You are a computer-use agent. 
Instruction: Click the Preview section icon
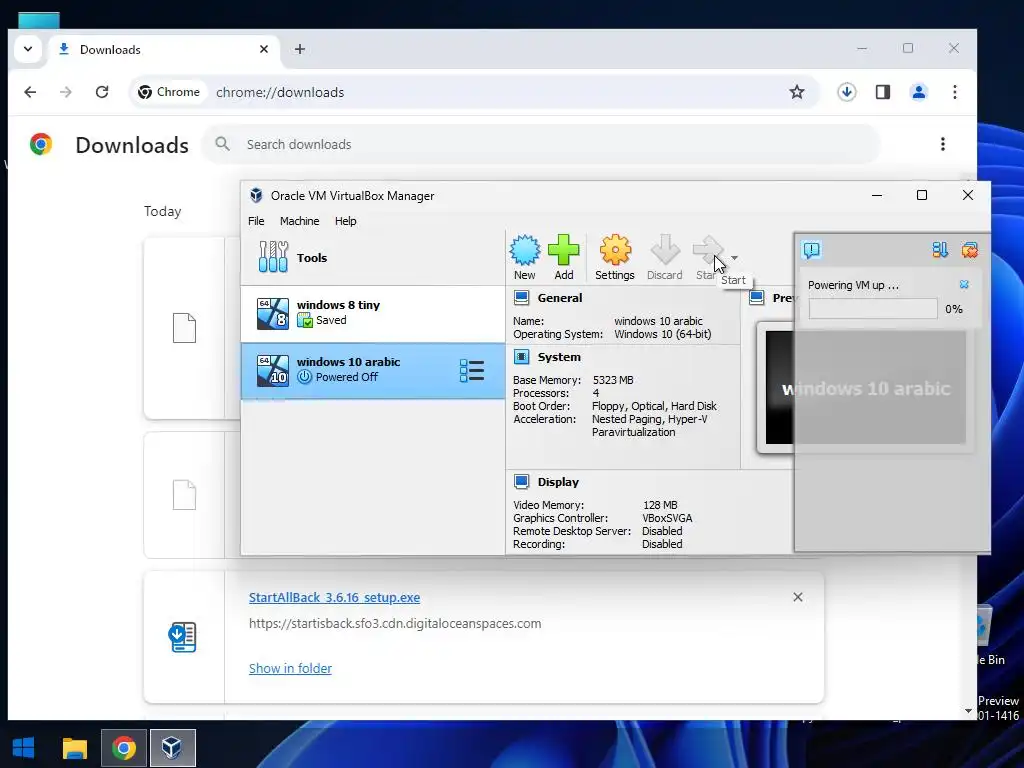click(x=757, y=298)
